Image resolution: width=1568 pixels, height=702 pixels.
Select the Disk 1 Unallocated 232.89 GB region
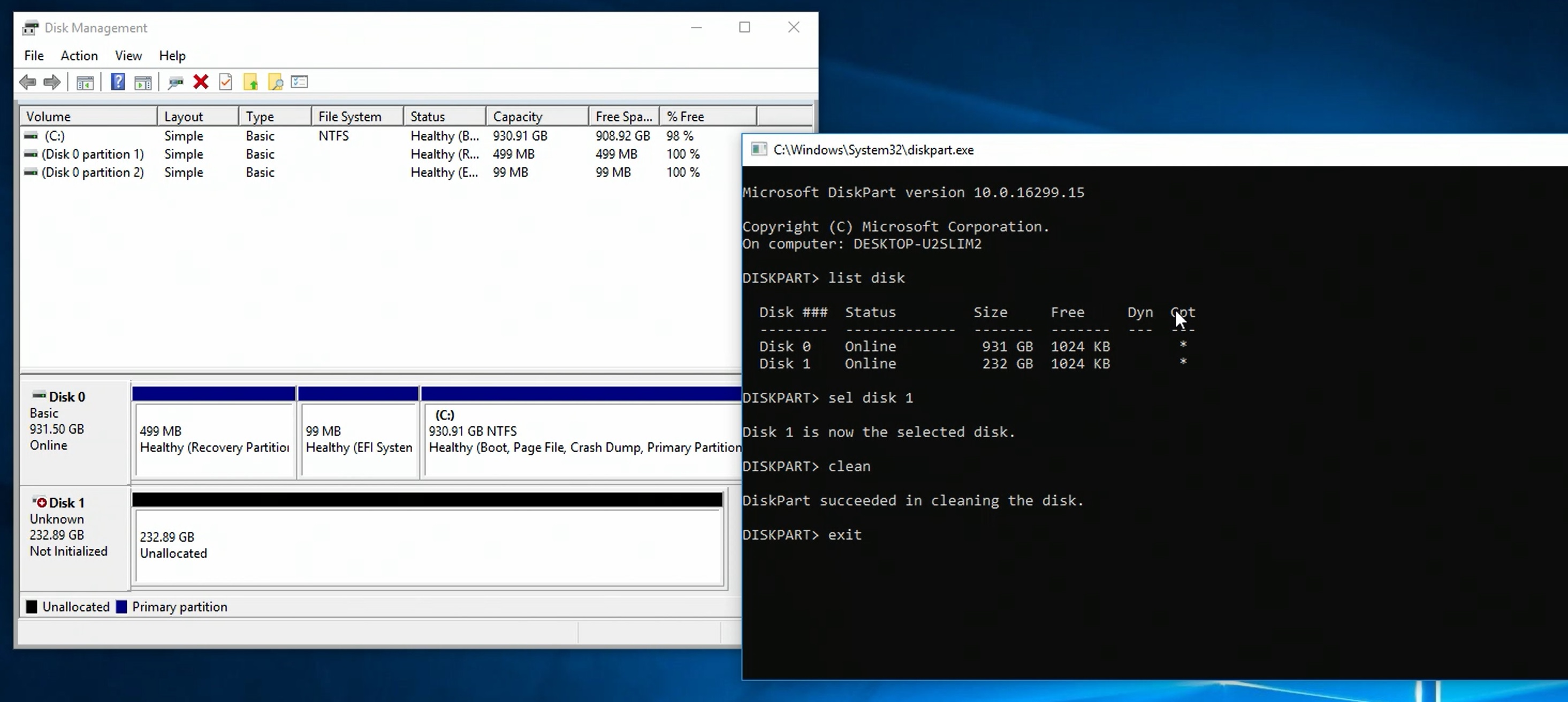coord(426,545)
